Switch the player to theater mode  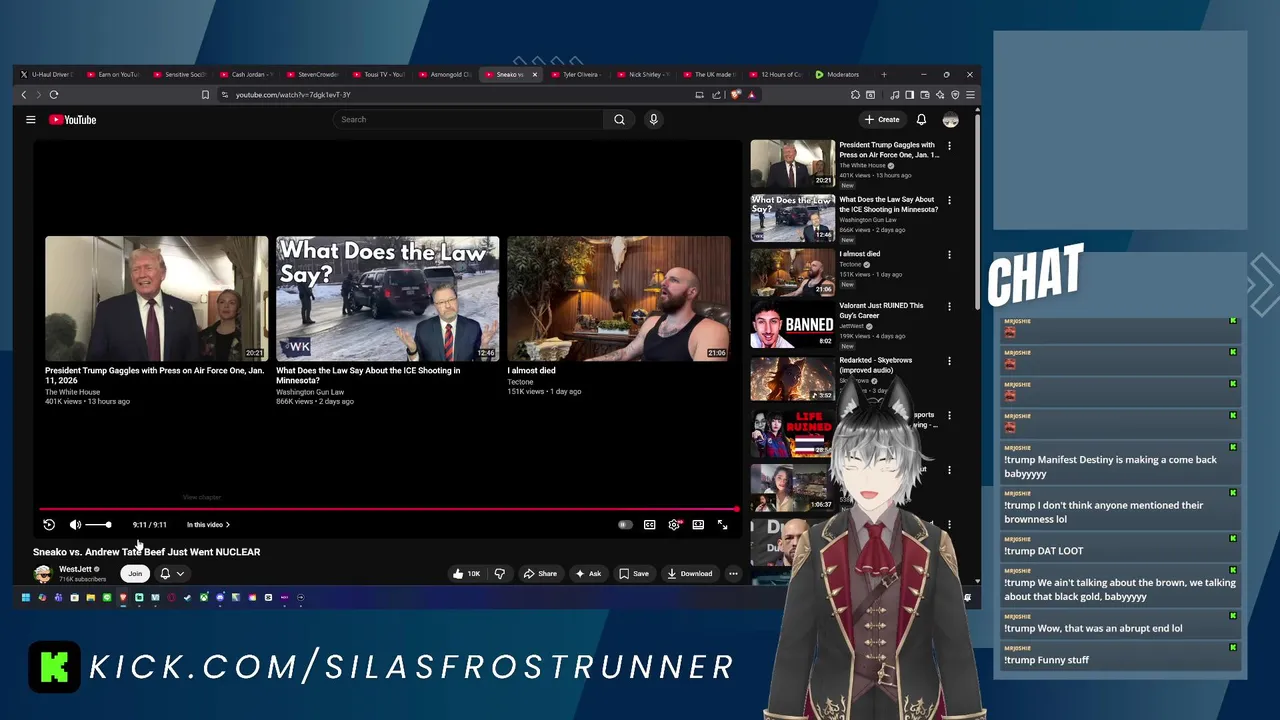698,525
